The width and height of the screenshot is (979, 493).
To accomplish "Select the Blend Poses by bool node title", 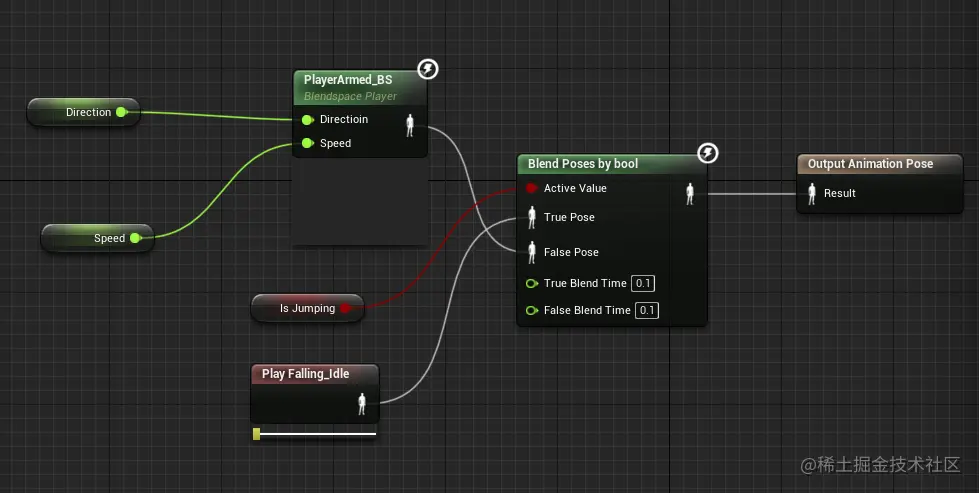I will click(583, 164).
